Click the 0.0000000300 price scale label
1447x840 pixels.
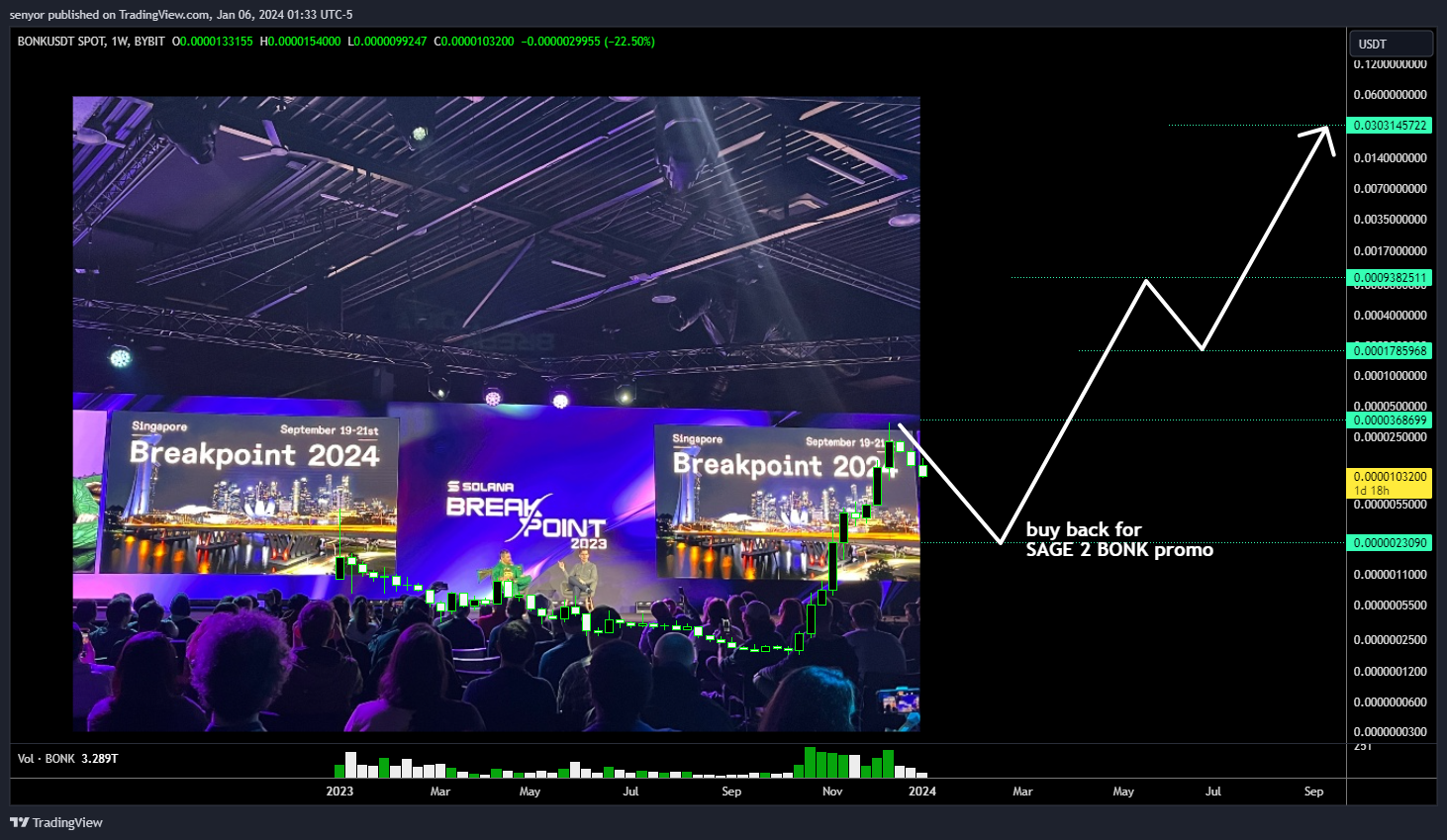pyautogui.click(x=1390, y=732)
